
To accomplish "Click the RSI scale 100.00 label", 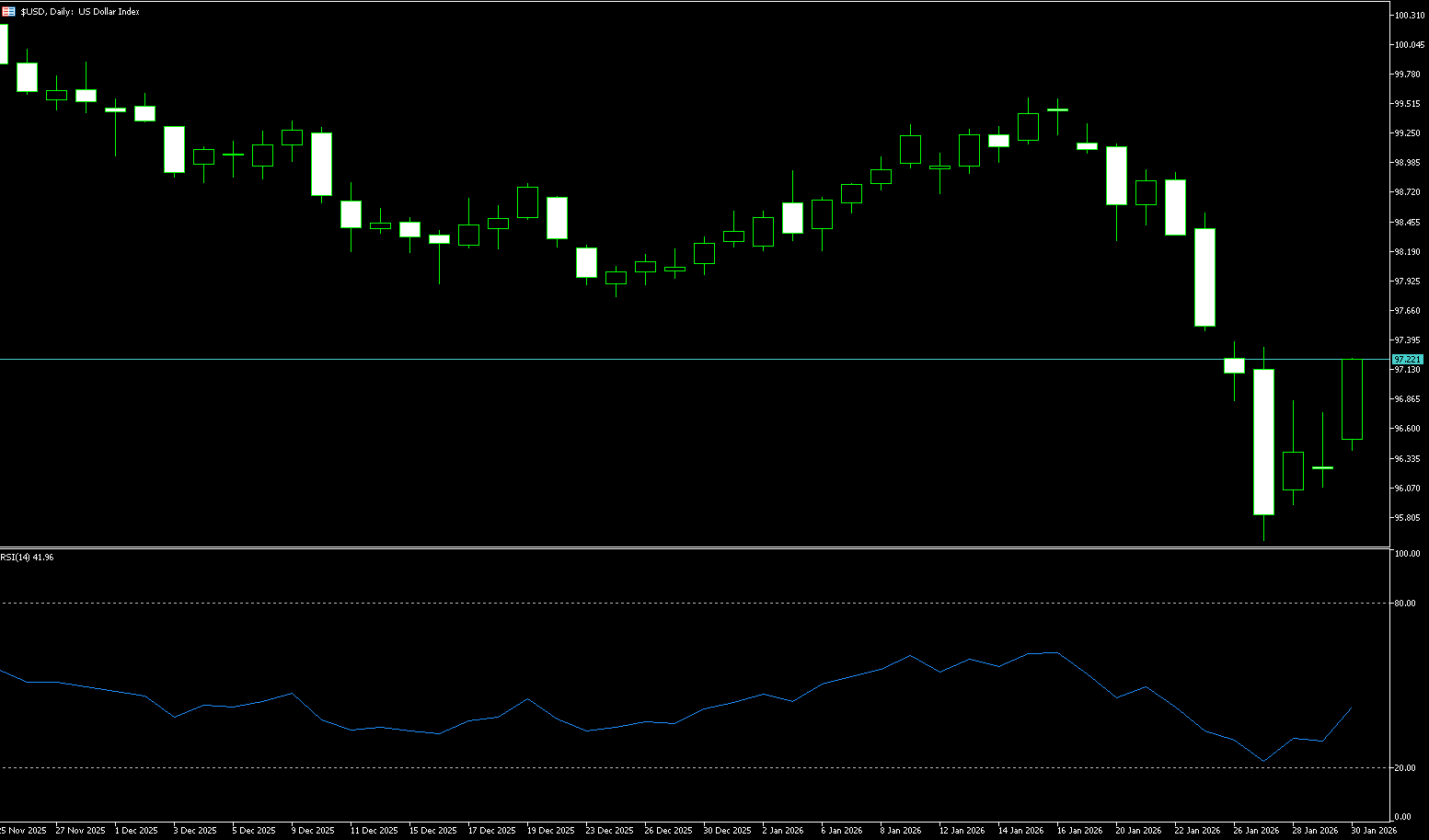I will [1408, 554].
